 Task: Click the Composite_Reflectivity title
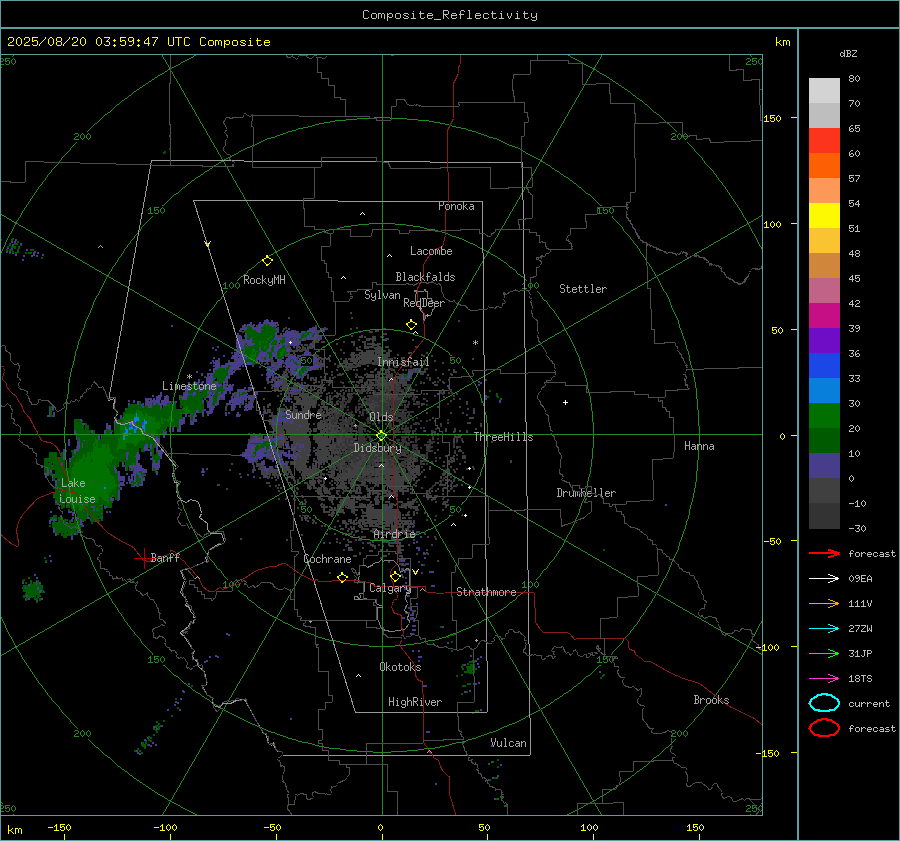(x=450, y=15)
